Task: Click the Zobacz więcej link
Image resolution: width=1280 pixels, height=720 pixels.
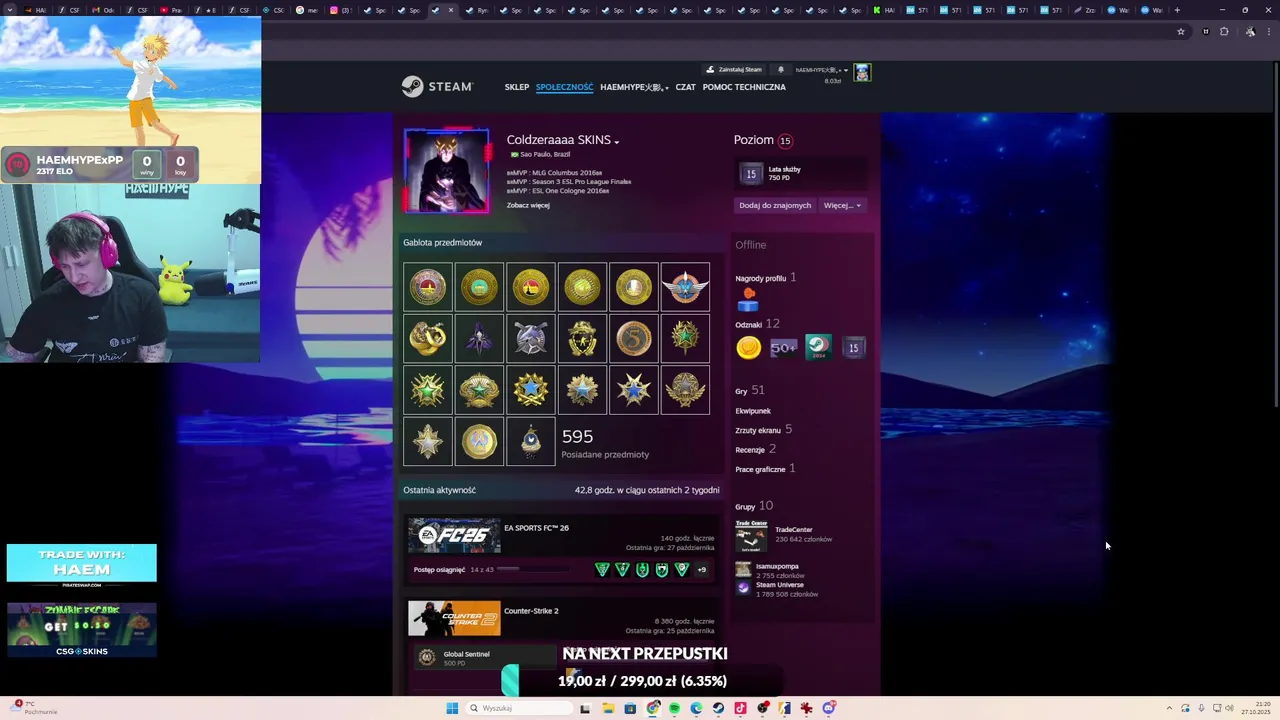Action: 528,206
